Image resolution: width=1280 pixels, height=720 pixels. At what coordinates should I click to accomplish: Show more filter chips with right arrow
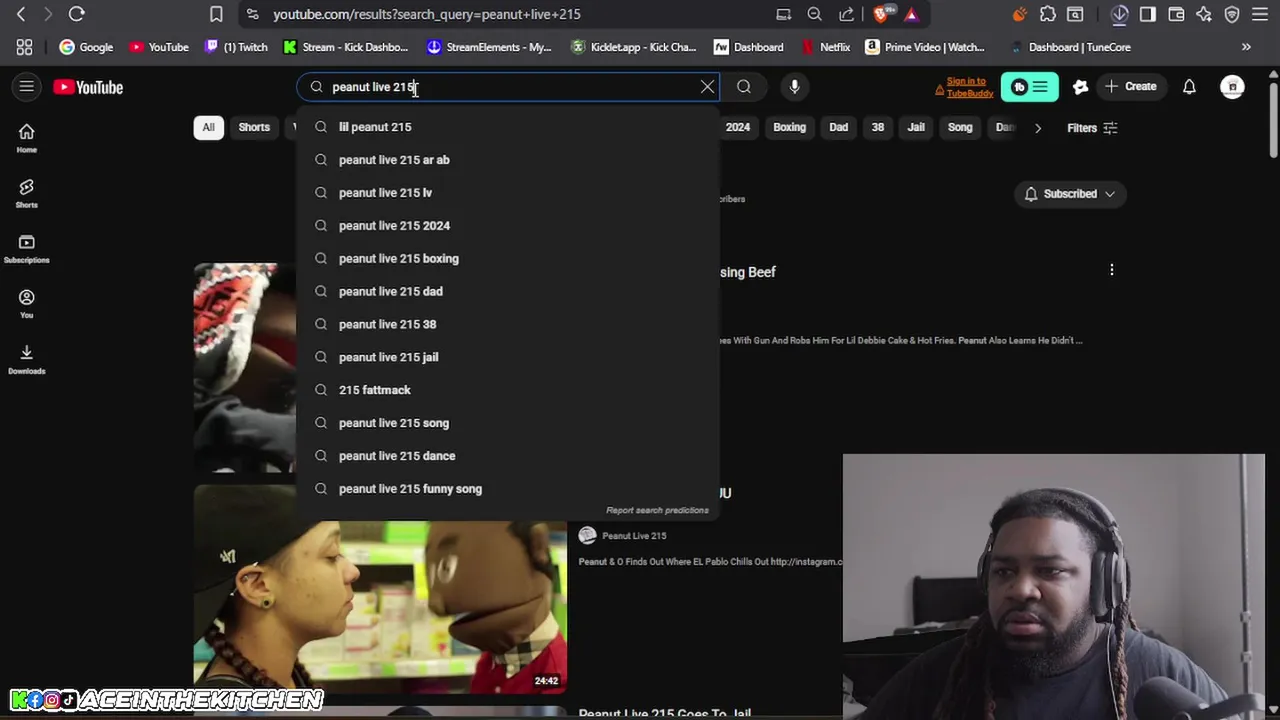pos(1038,128)
